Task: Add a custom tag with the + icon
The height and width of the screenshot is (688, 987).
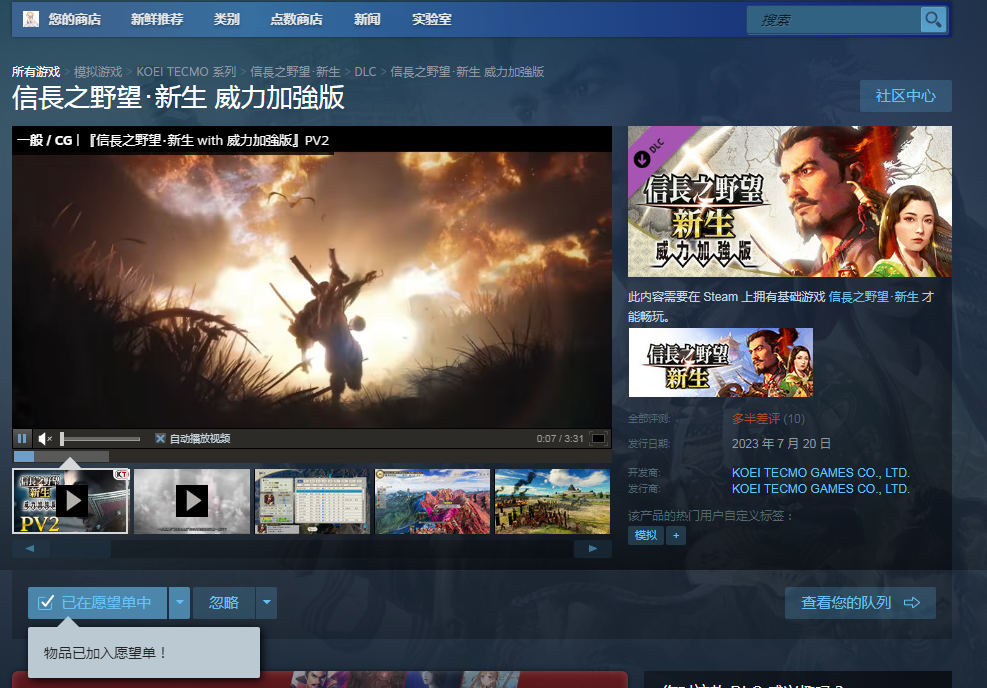Action: (676, 535)
